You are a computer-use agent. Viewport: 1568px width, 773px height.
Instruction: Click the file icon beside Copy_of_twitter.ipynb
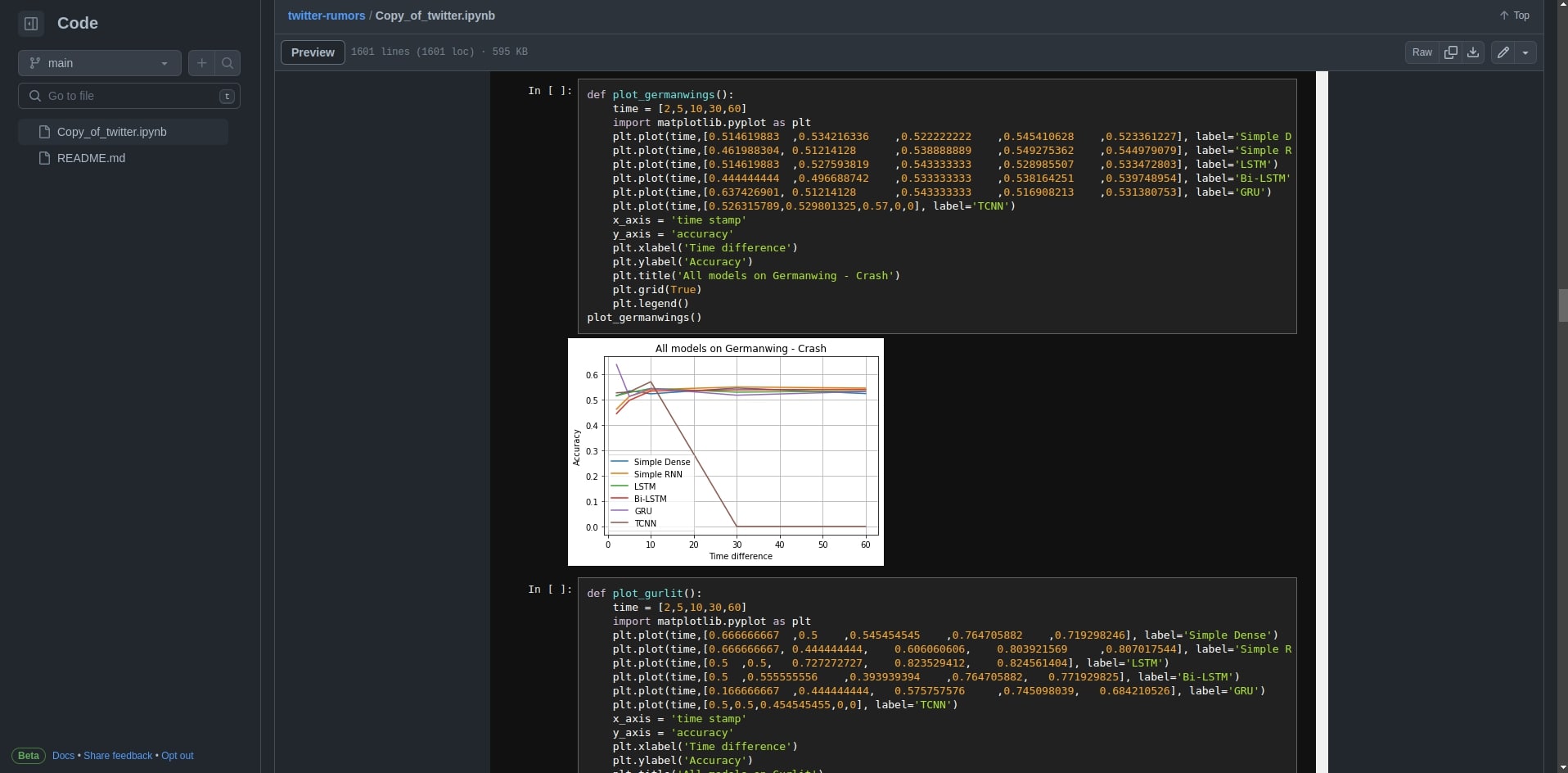click(45, 132)
